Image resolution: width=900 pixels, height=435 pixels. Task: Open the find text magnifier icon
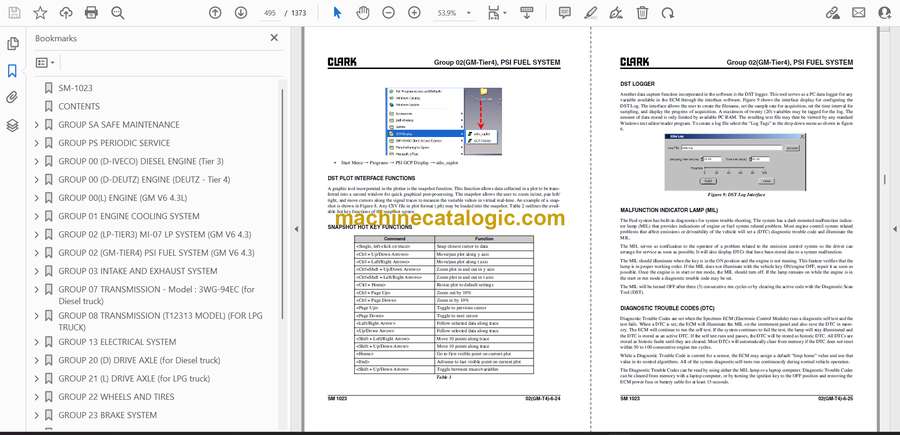coord(118,13)
